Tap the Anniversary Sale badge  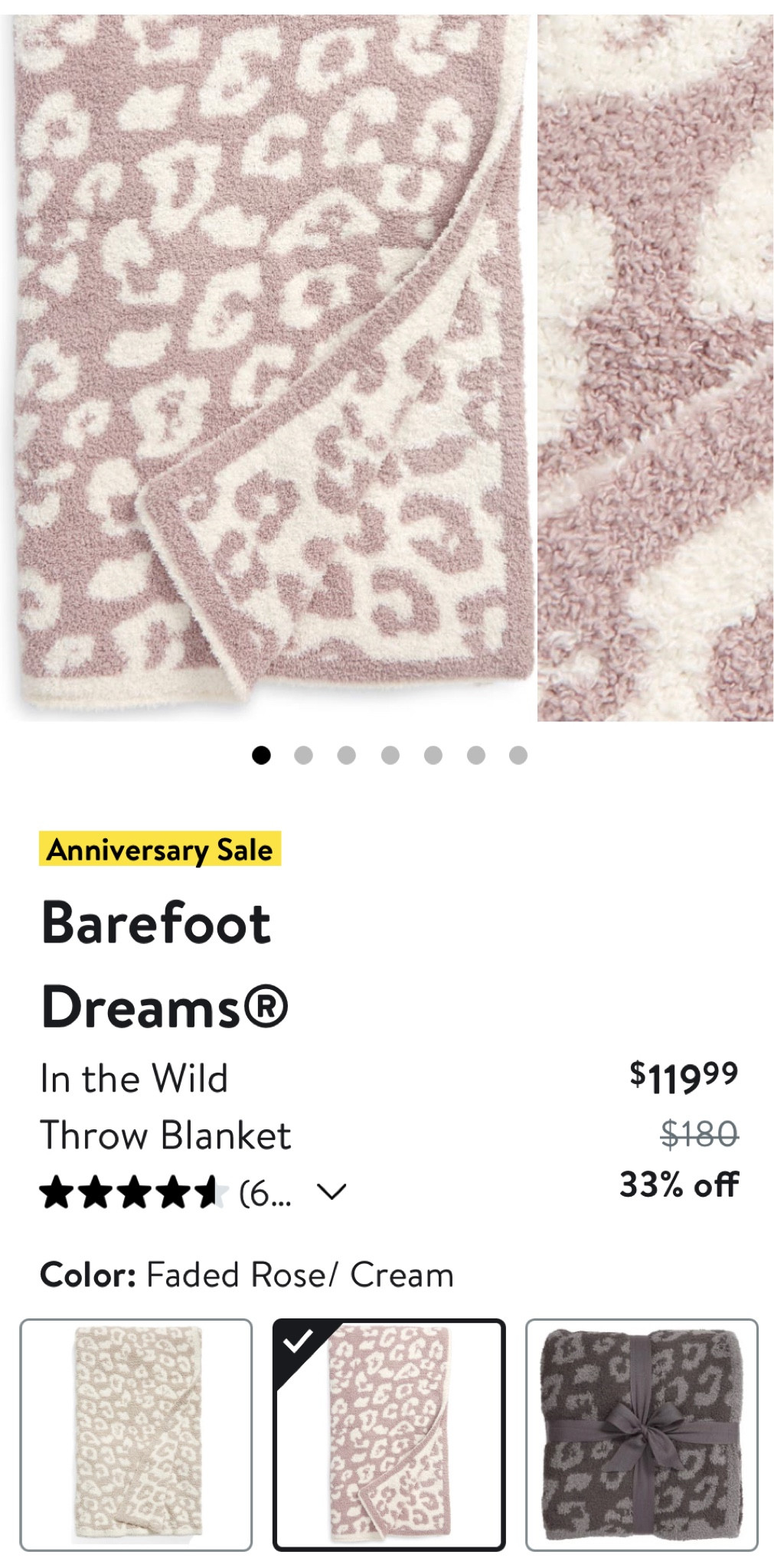(160, 849)
